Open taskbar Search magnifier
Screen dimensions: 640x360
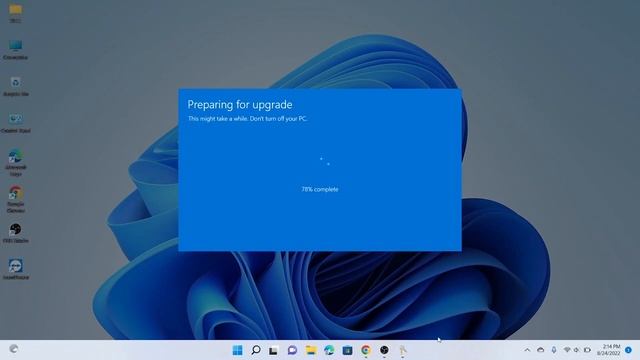(x=256, y=350)
